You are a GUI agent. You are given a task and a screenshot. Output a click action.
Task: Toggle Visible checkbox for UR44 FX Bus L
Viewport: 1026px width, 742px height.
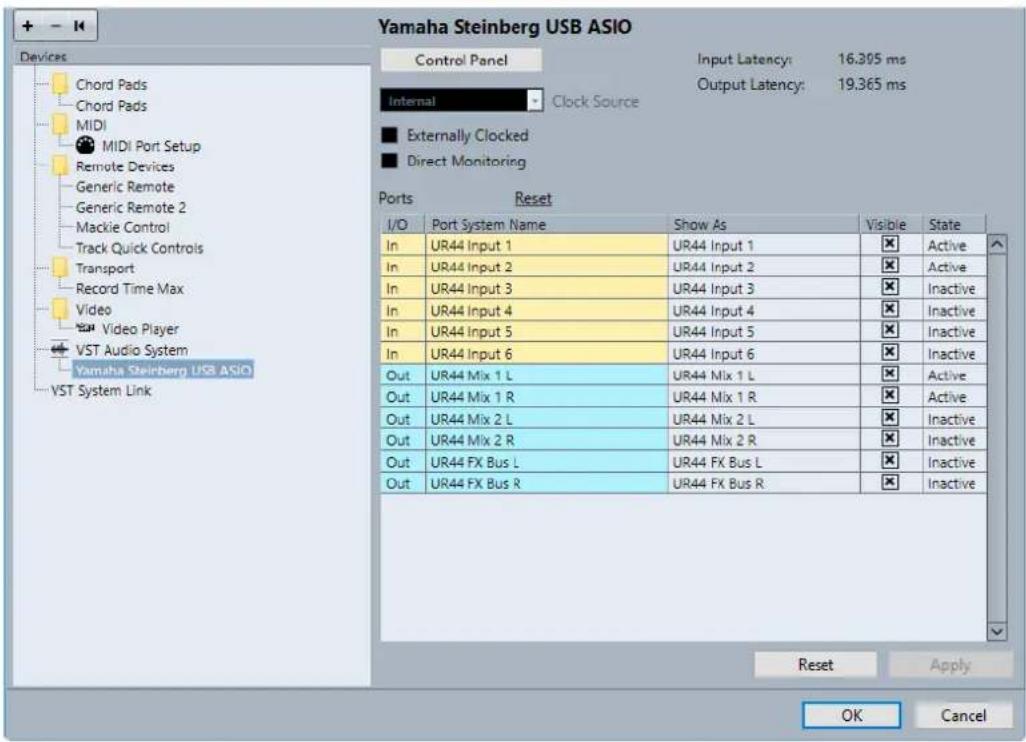coord(889,461)
